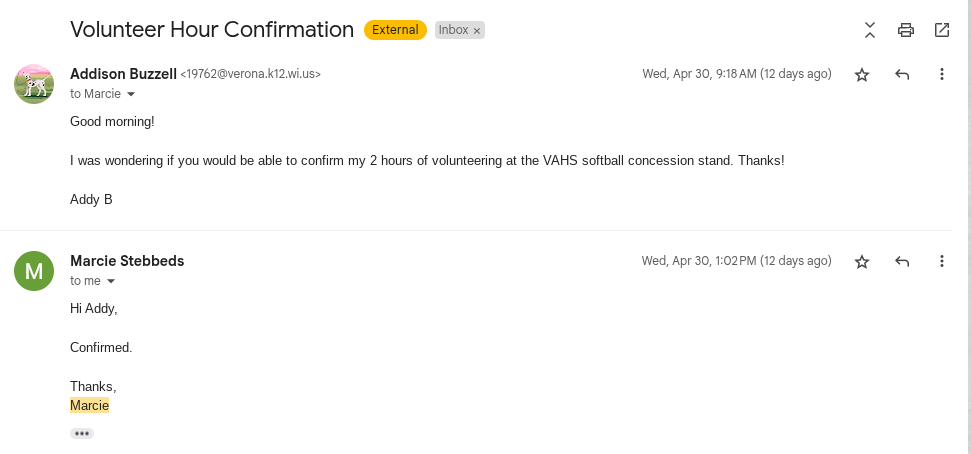Viewport: 971px width, 454px height.
Task: Collapse all messages in the conversation
Action: 870,30
